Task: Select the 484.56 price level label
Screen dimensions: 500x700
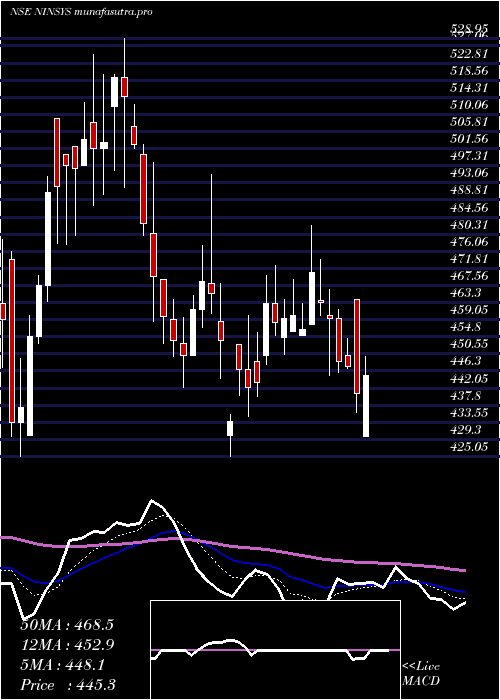Action: tap(468, 208)
